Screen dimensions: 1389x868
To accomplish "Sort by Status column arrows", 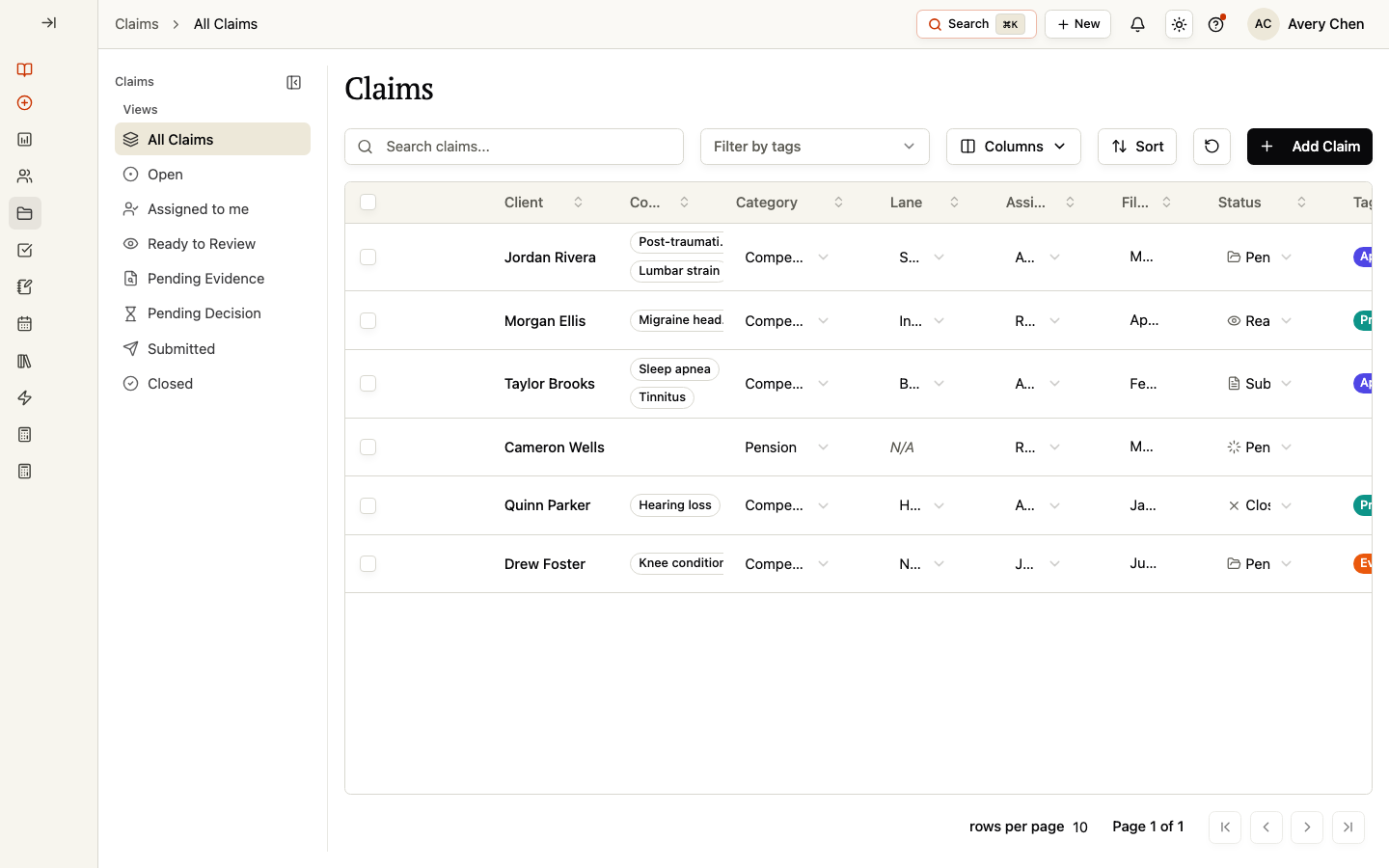I will tap(1301, 203).
